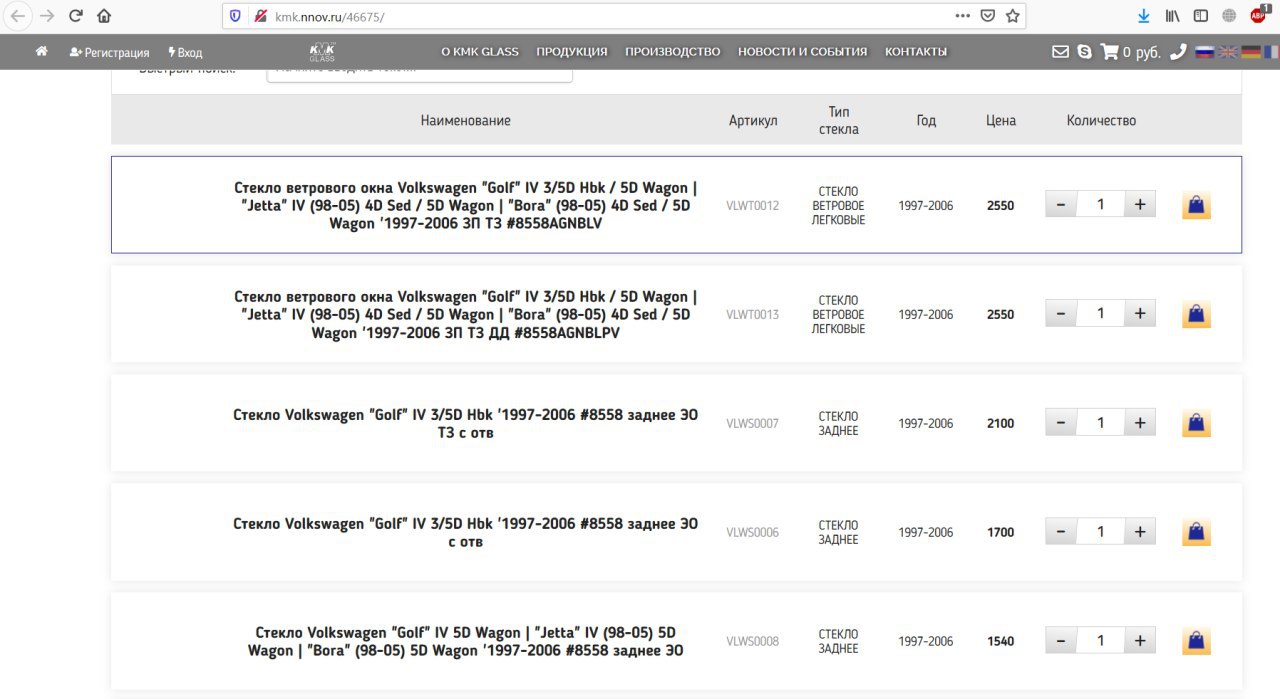Open КОНТАКТЫ menu
Viewport: 1280px width, 699px height.
(x=916, y=52)
